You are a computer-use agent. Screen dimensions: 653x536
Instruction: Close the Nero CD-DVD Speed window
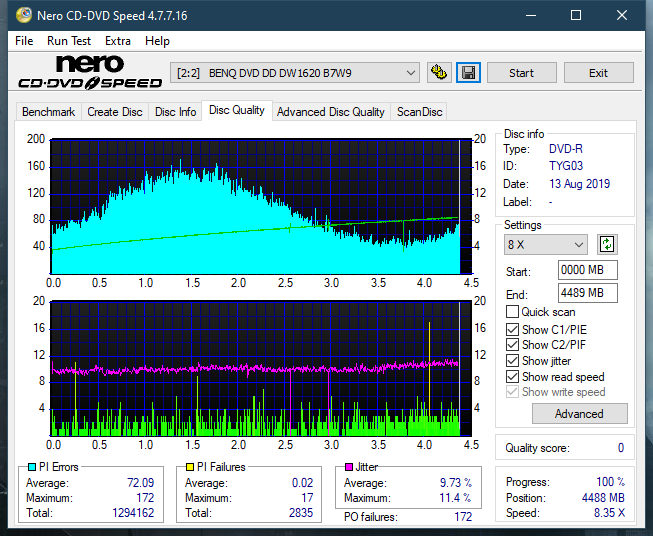pyautogui.click(x=622, y=15)
